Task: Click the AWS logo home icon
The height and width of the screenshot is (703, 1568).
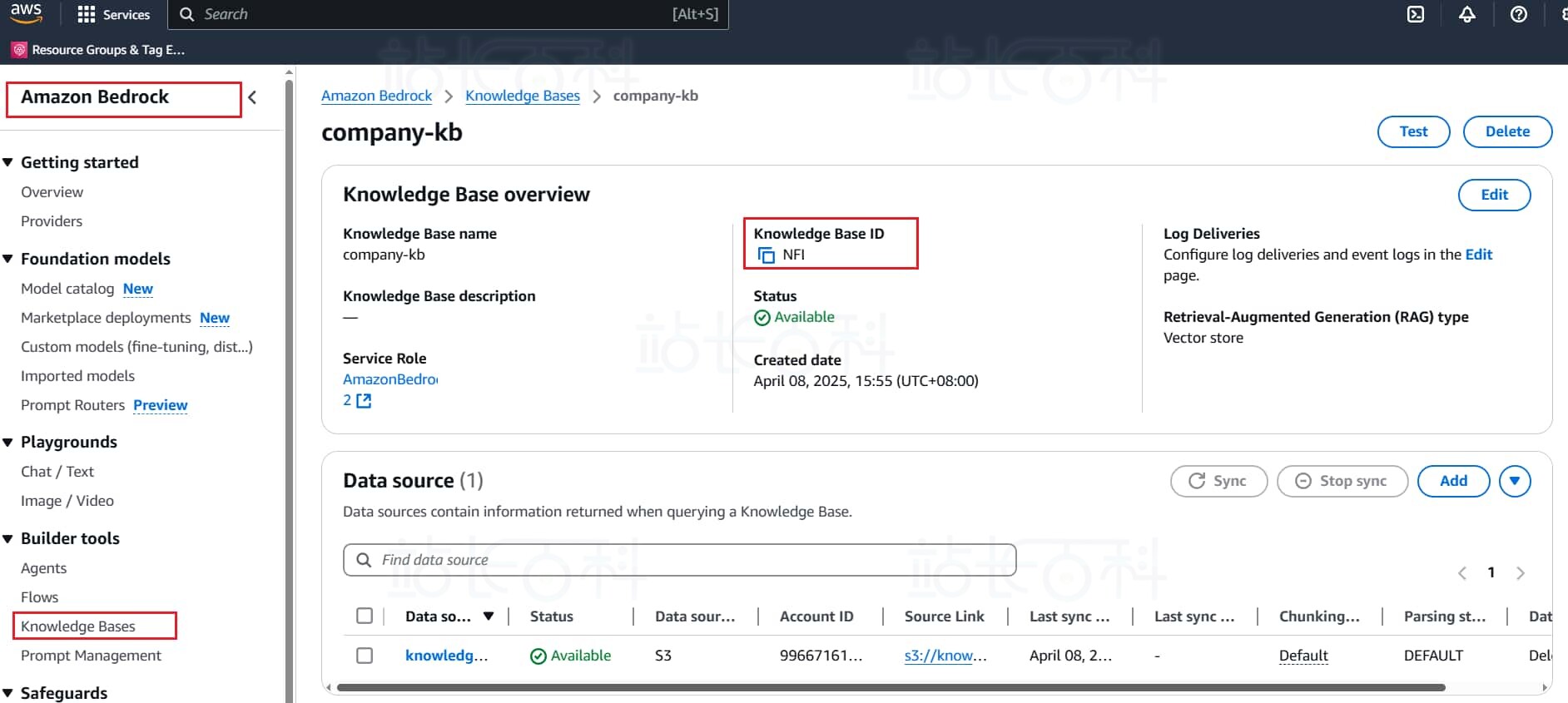Action: click(x=27, y=13)
